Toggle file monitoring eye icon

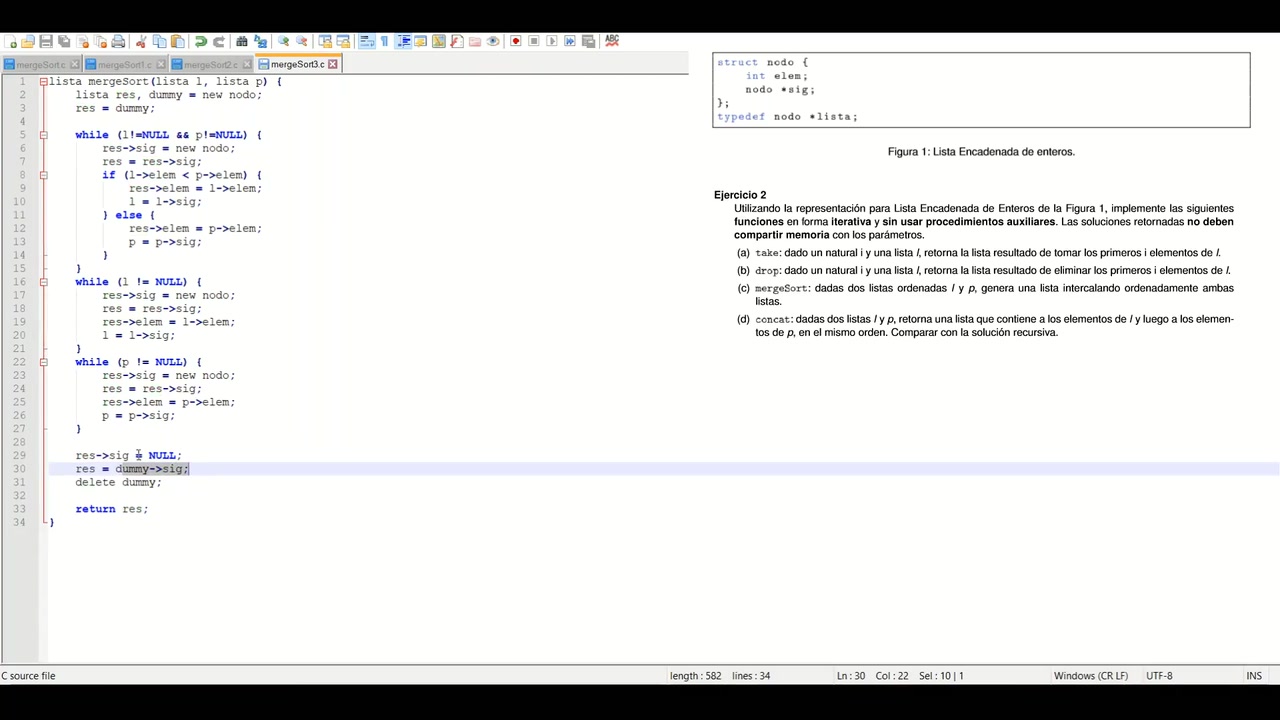tap(493, 41)
